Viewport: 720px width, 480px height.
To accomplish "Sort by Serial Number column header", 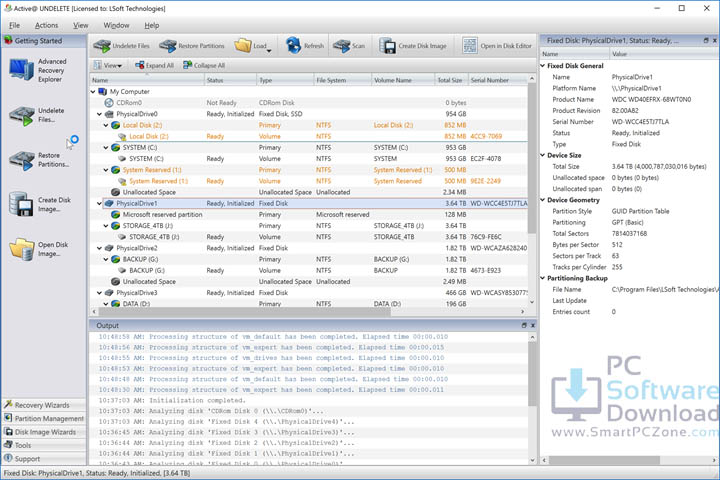I will tap(498, 80).
